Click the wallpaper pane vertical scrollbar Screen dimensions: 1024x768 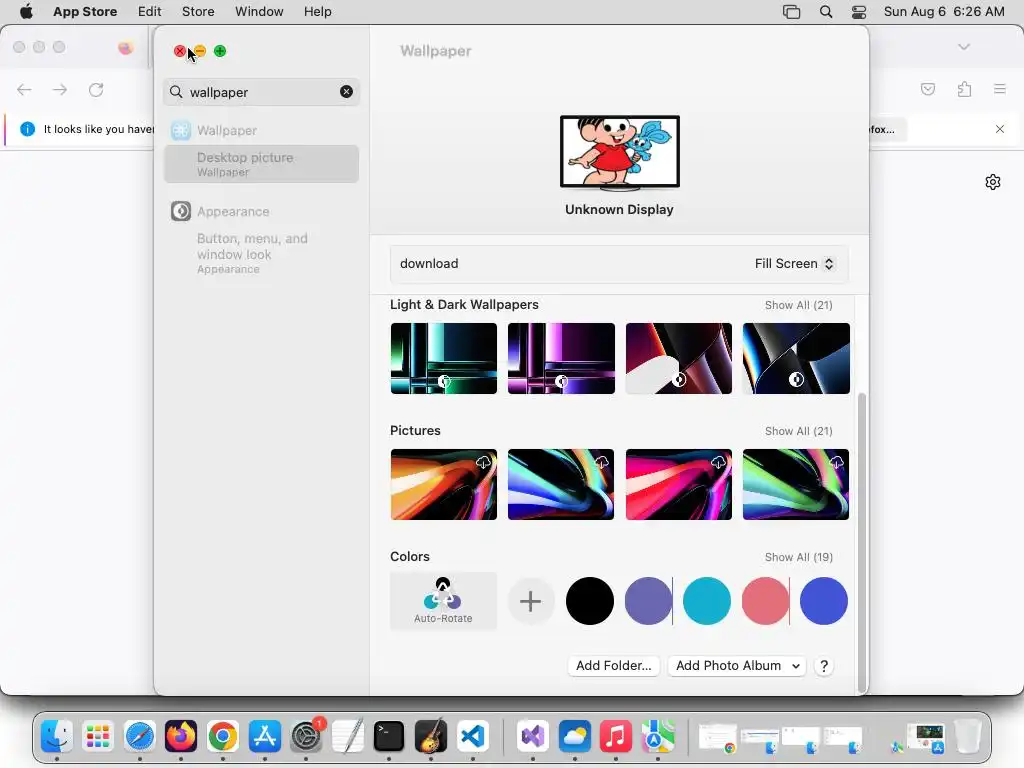coord(862,542)
